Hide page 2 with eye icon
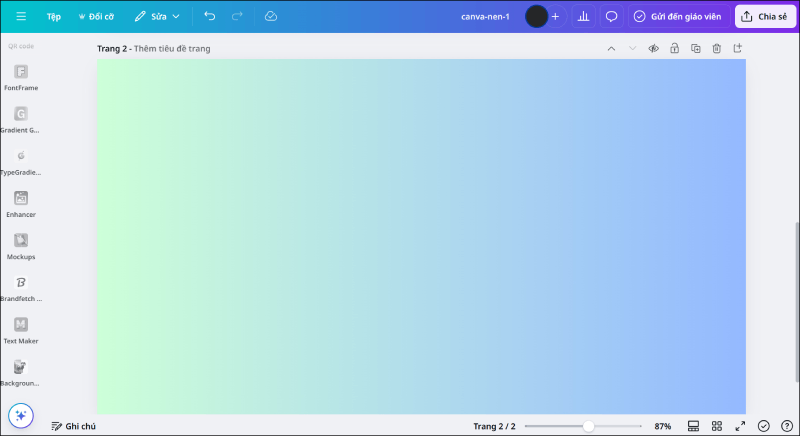The width and height of the screenshot is (800, 436). [654, 48]
